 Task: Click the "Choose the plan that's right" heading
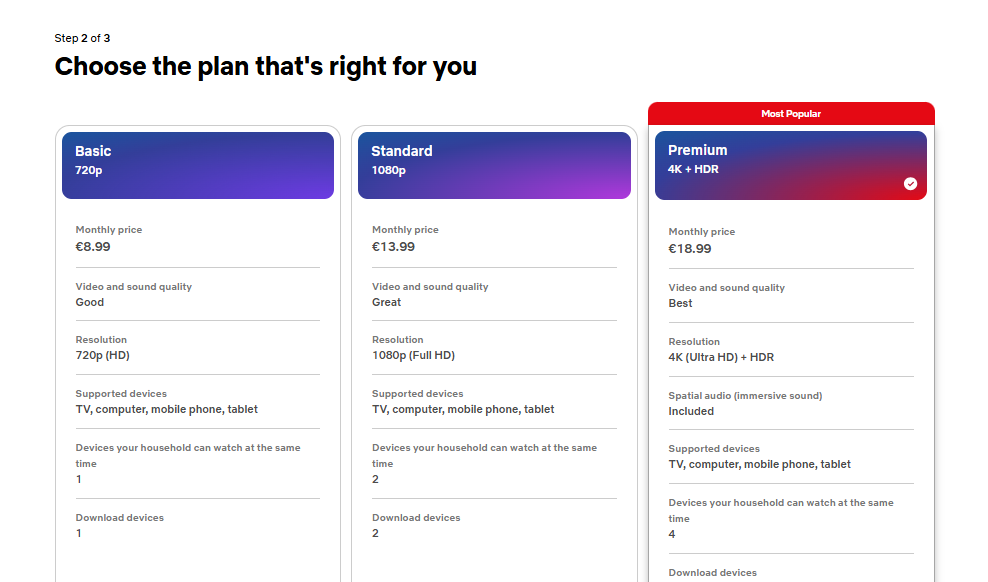click(266, 67)
